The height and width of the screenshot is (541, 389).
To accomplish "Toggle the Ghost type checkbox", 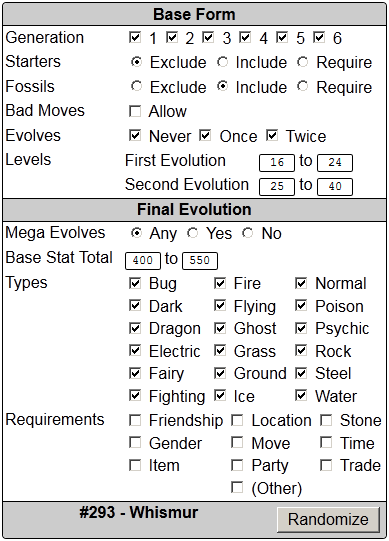I will [220, 328].
